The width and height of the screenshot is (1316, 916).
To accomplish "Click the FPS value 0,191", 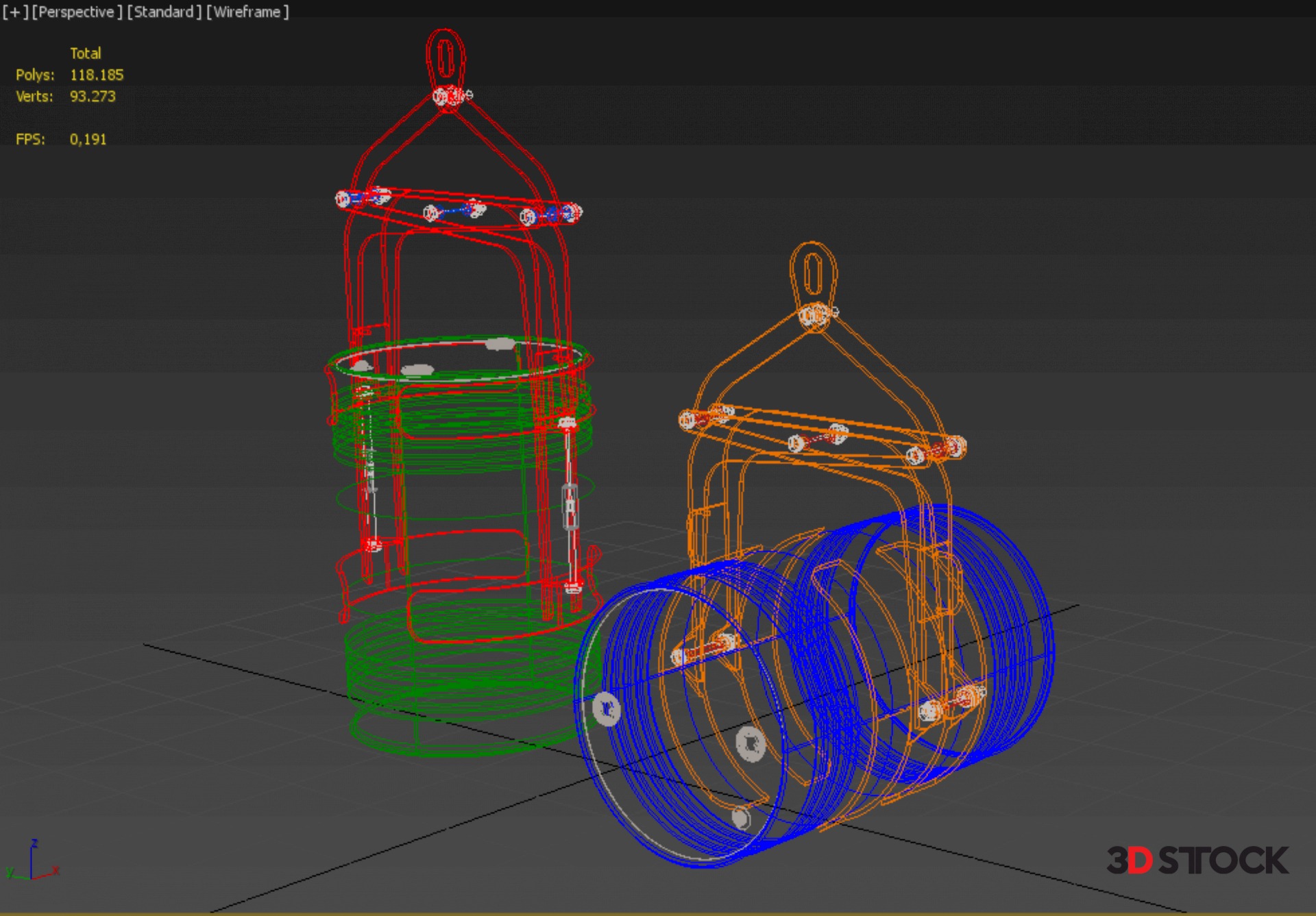I will [x=88, y=139].
